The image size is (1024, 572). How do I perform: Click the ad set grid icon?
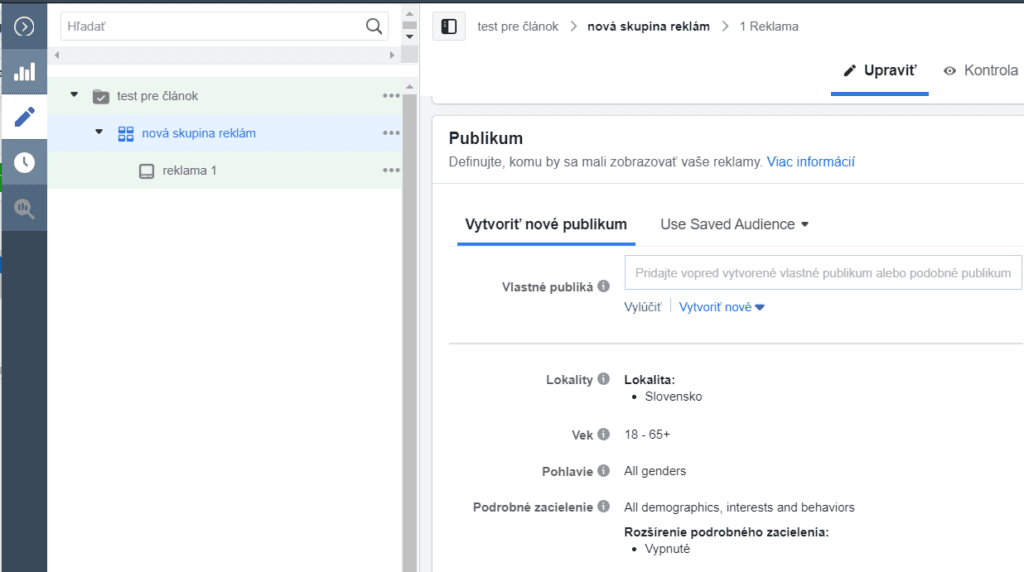(x=125, y=134)
